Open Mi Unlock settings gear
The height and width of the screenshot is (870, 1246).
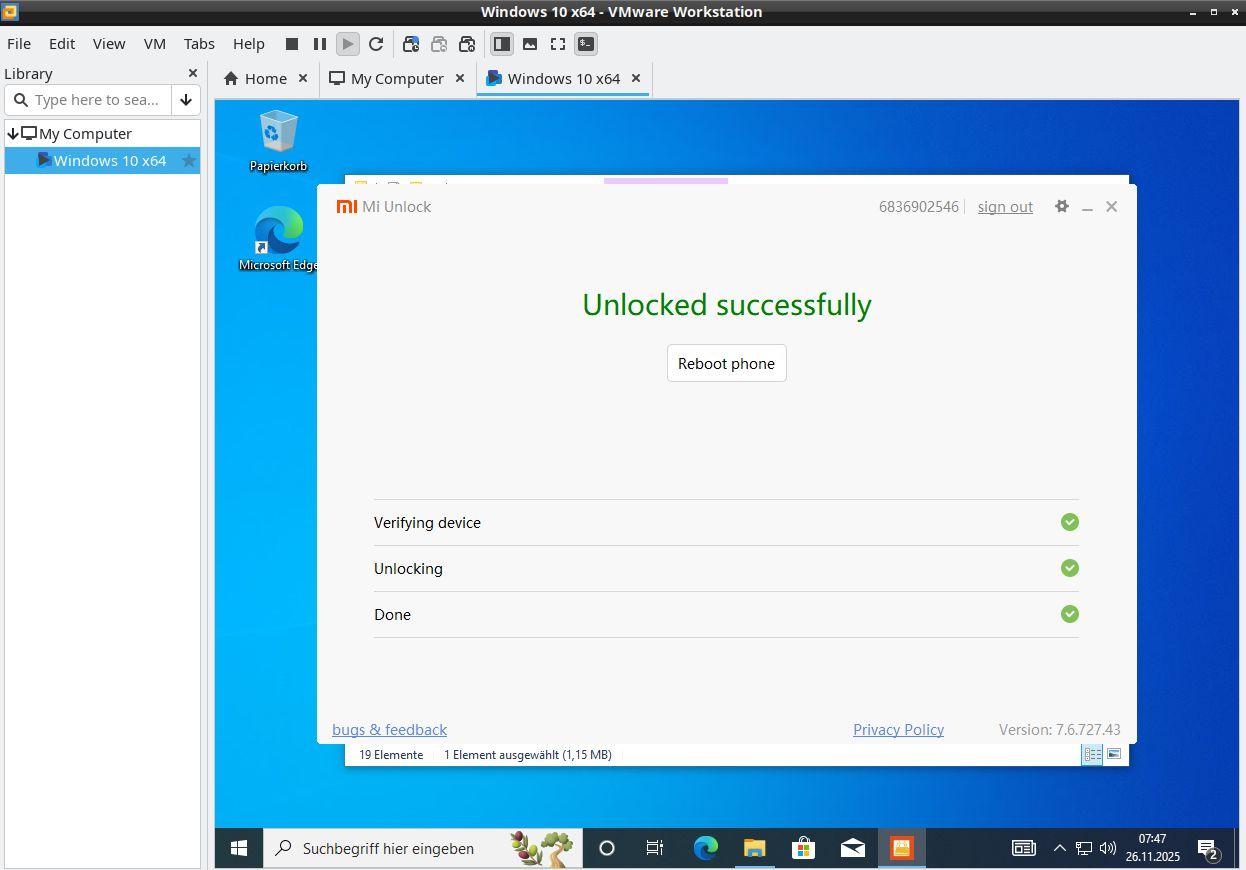point(1061,206)
